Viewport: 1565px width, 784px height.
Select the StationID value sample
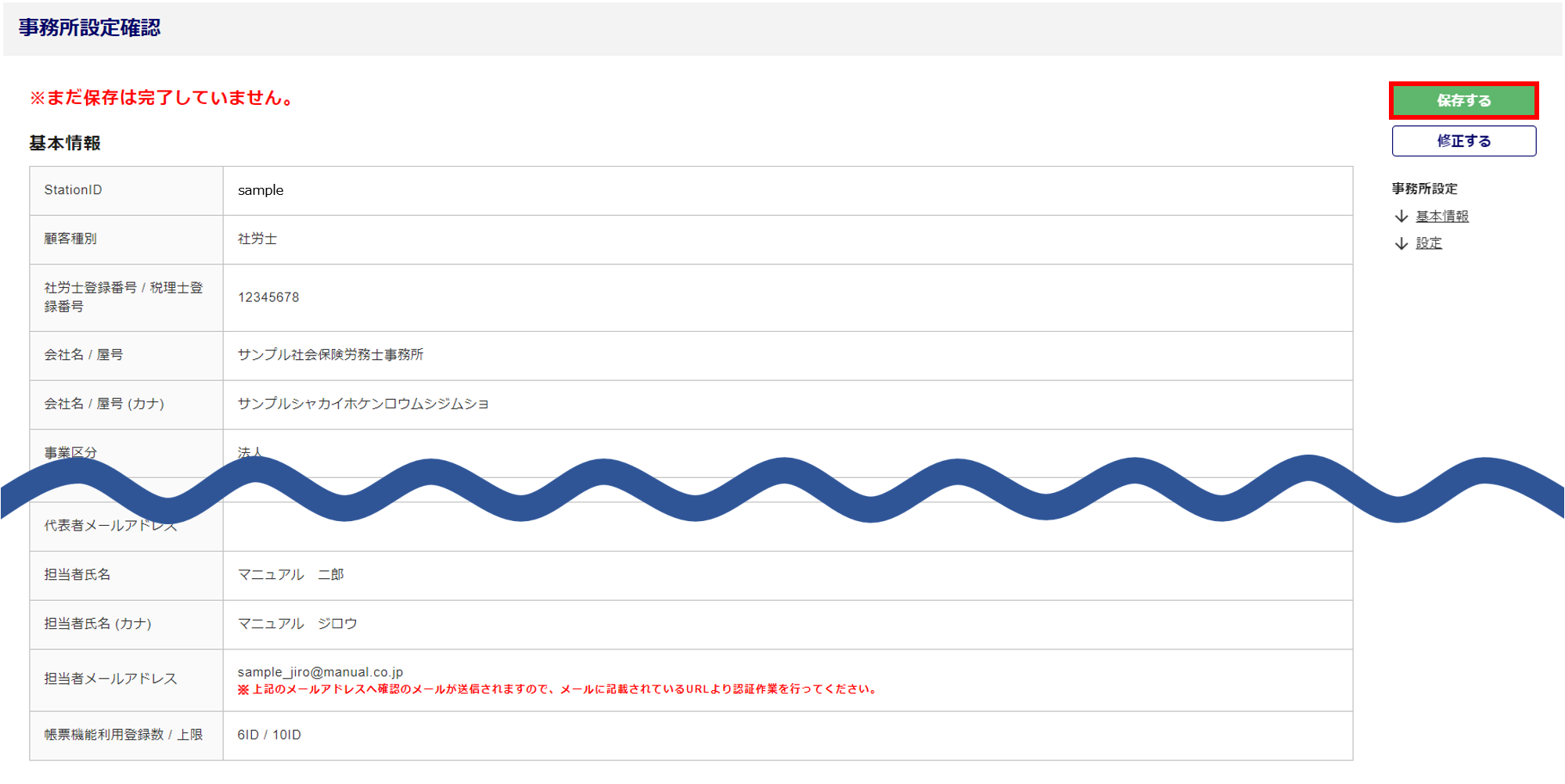(x=261, y=190)
